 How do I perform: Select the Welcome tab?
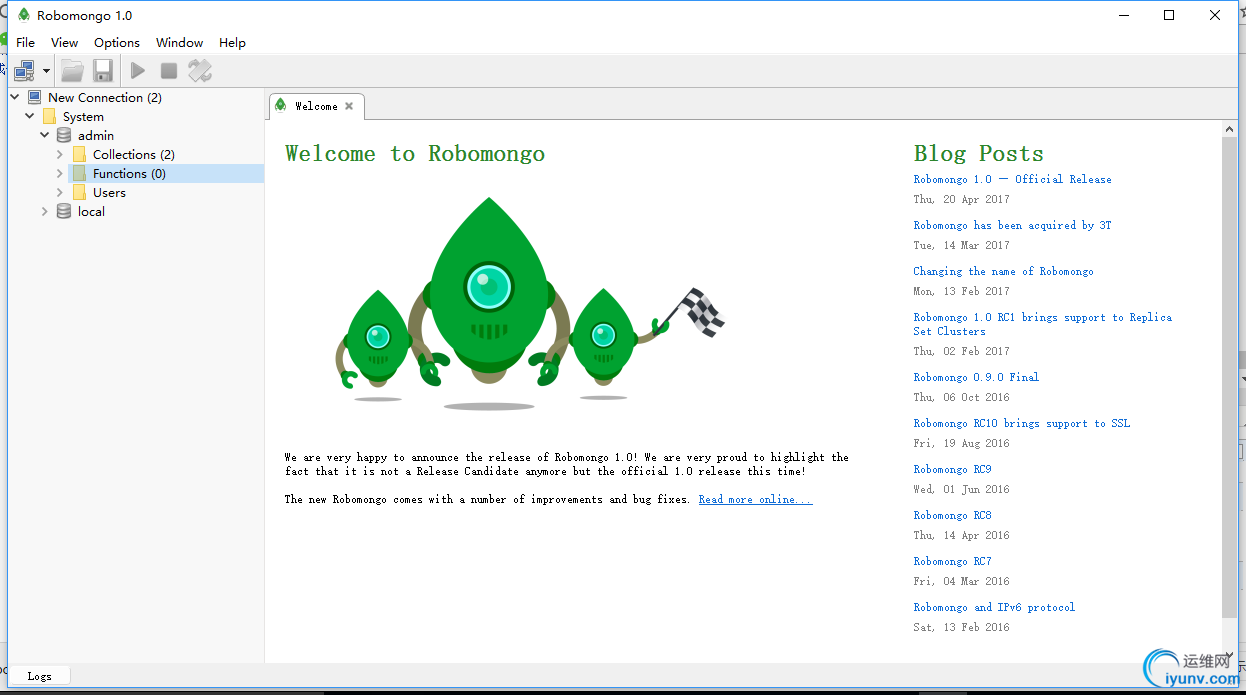[x=316, y=106]
